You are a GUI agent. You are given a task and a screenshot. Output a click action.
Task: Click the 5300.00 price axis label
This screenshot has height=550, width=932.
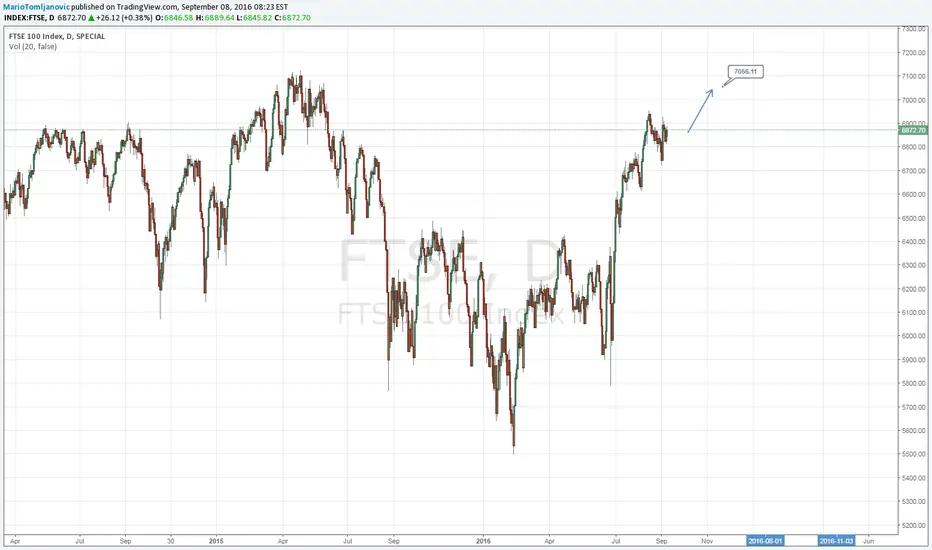point(914,501)
